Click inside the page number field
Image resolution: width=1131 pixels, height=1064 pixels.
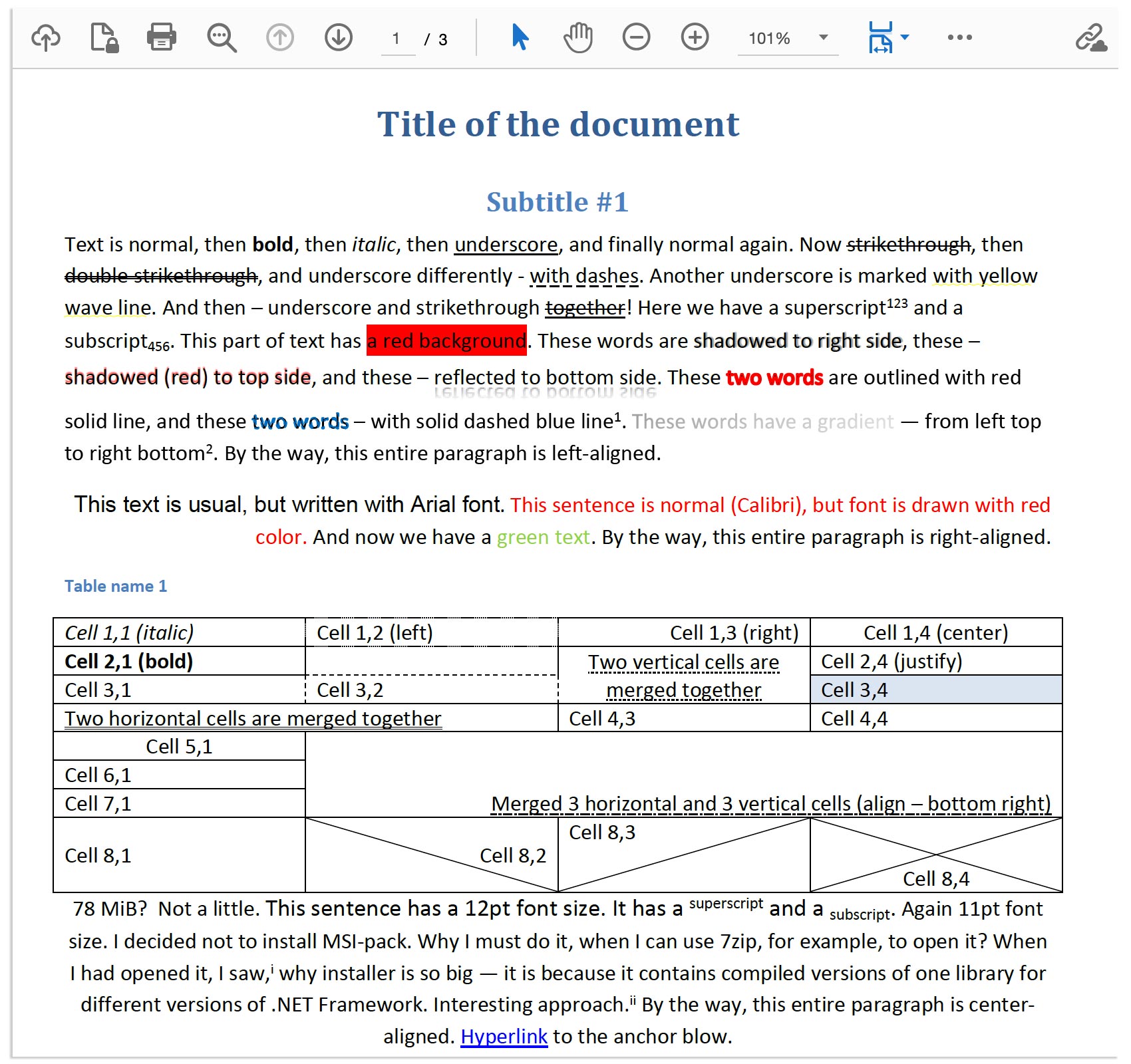click(x=397, y=38)
